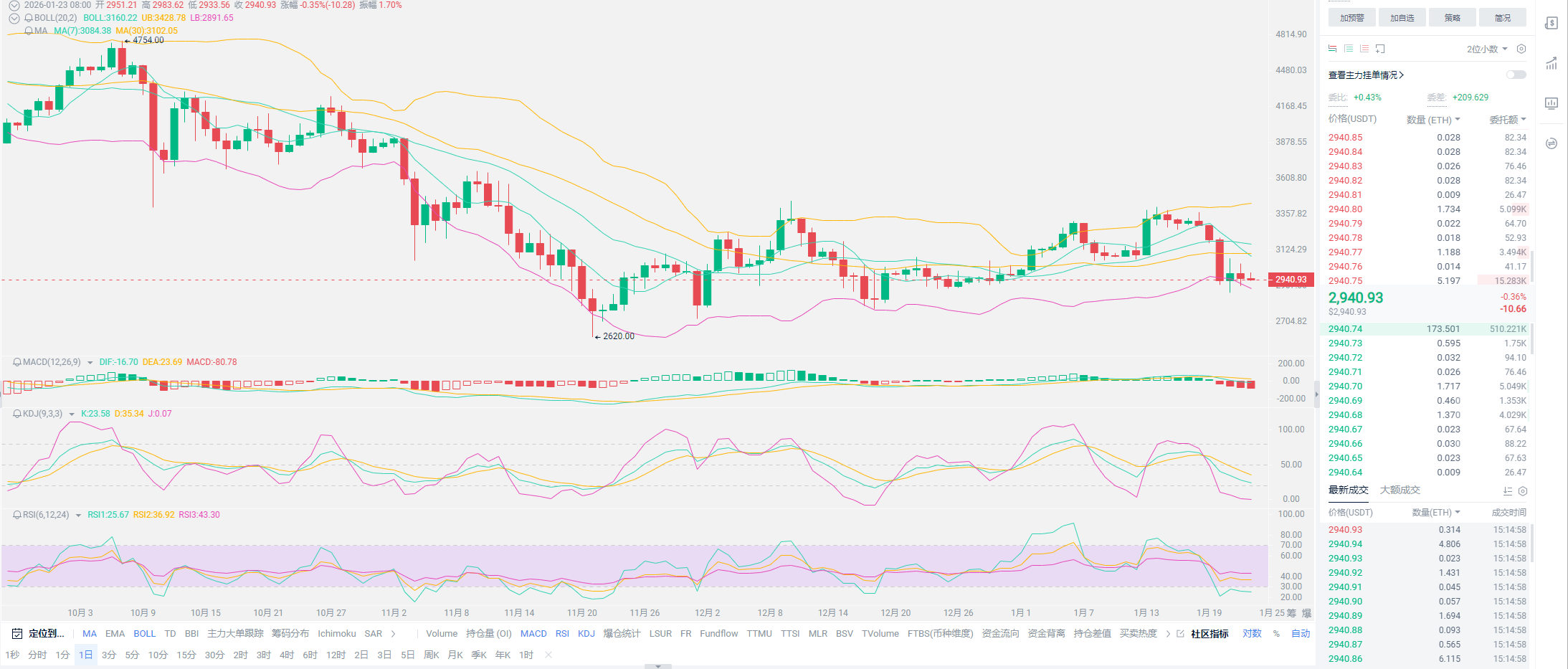This screenshot has width=1568, height=669.
Task: Open the rising bar chart sidebar icon
Action: coord(1552,64)
